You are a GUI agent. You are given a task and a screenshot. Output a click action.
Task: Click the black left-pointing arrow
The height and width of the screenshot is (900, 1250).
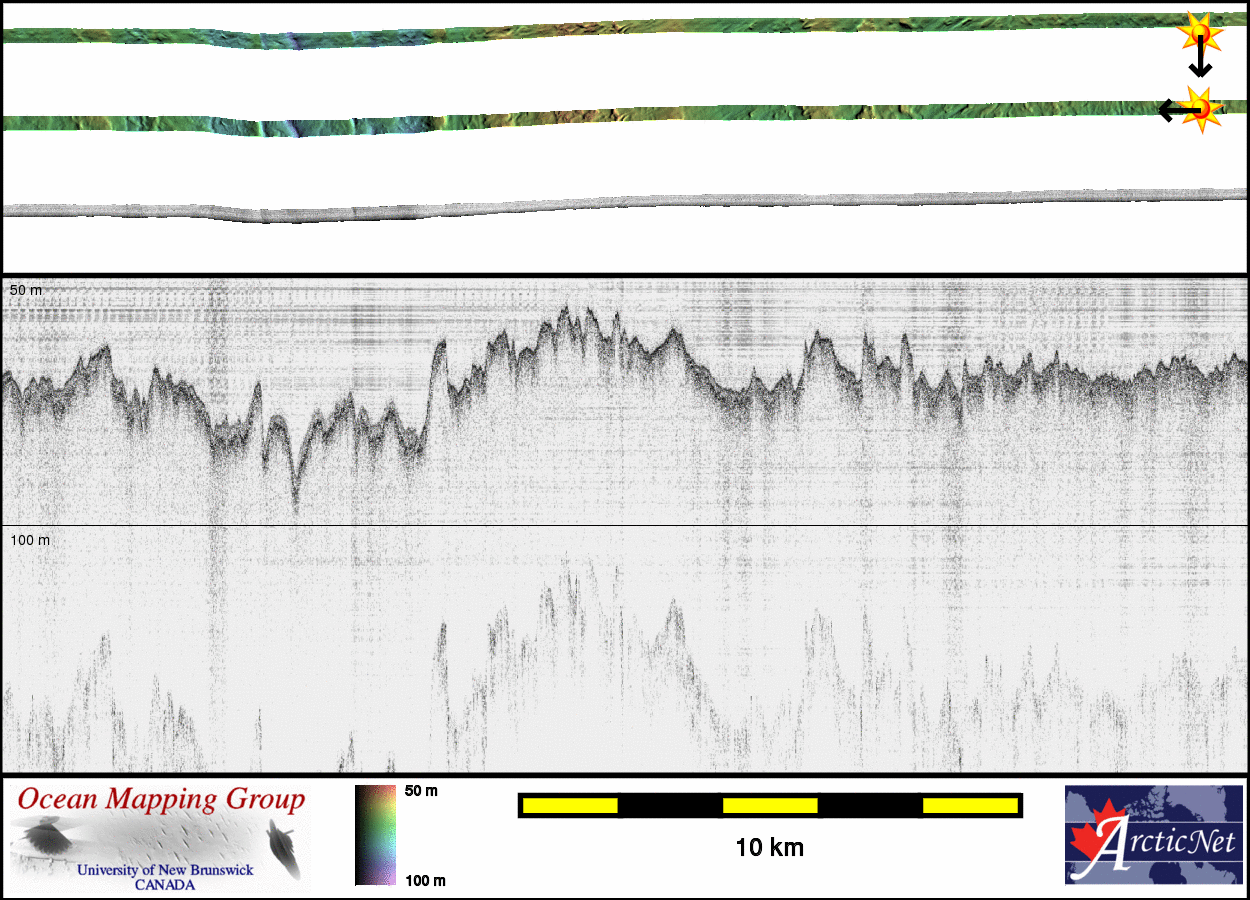click(1170, 110)
